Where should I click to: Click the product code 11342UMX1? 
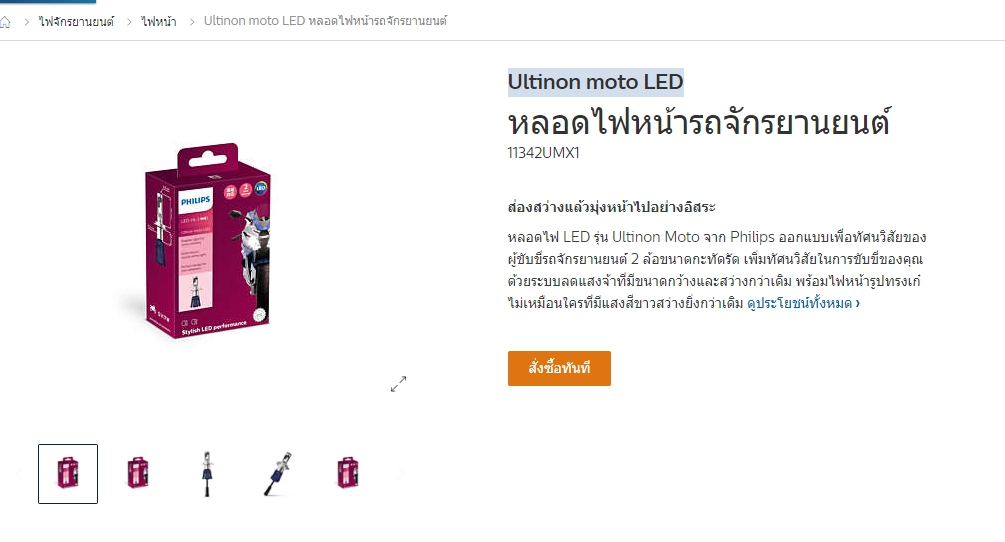[544, 152]
